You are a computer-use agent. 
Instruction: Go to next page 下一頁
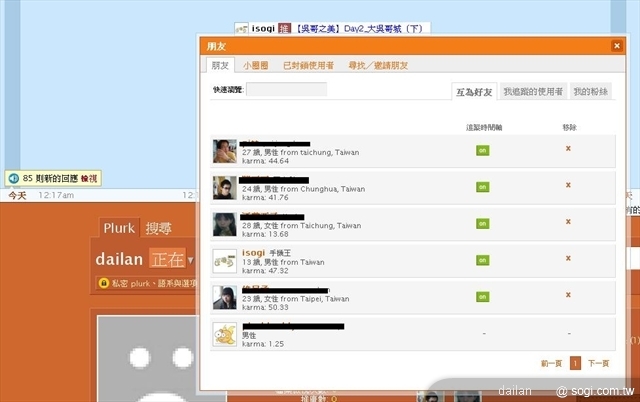pos(598,363)
